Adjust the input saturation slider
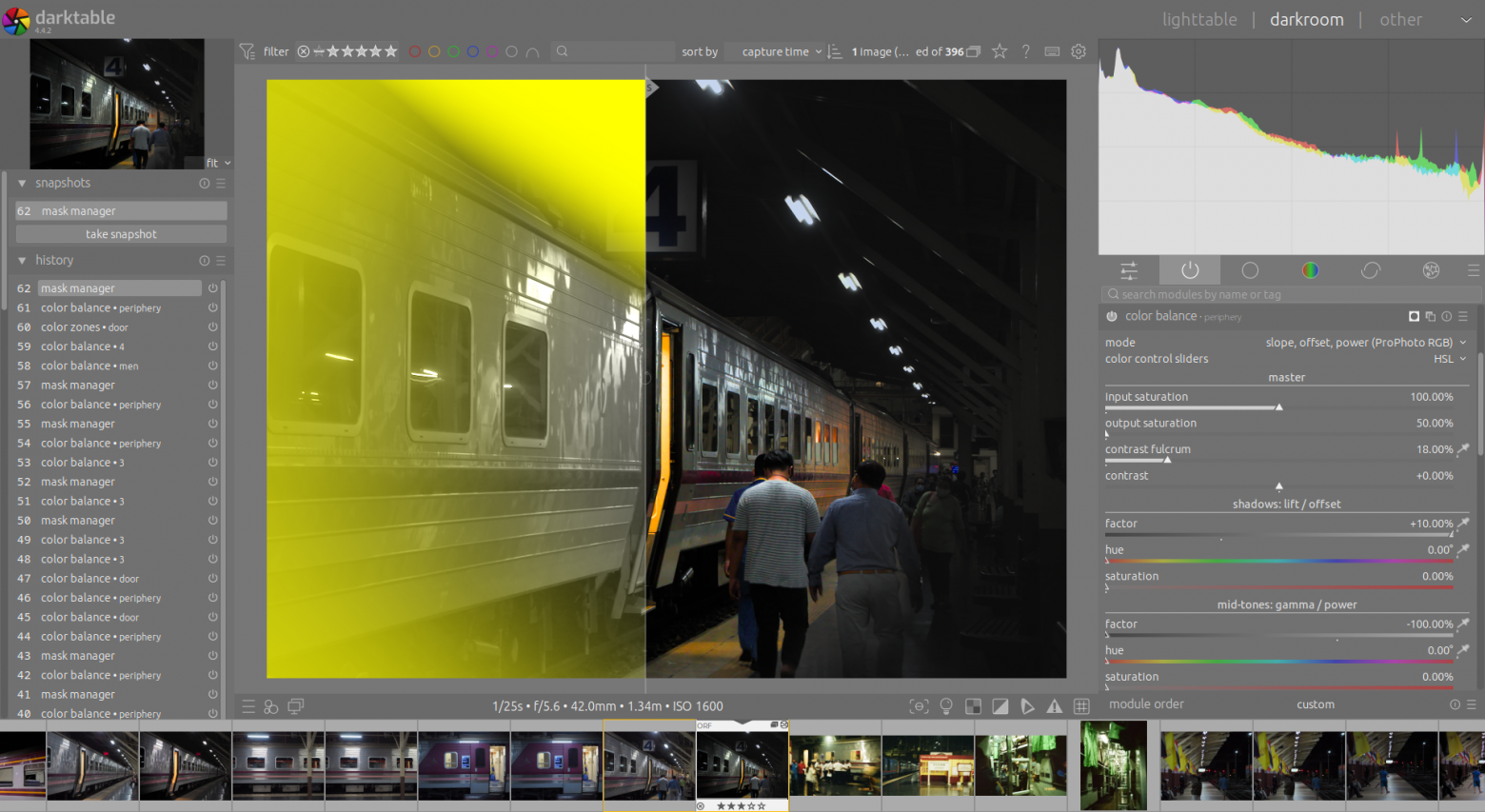The height and width of the screenshot is (812, 1485). pyautogui.click(x=1278, y=407)
